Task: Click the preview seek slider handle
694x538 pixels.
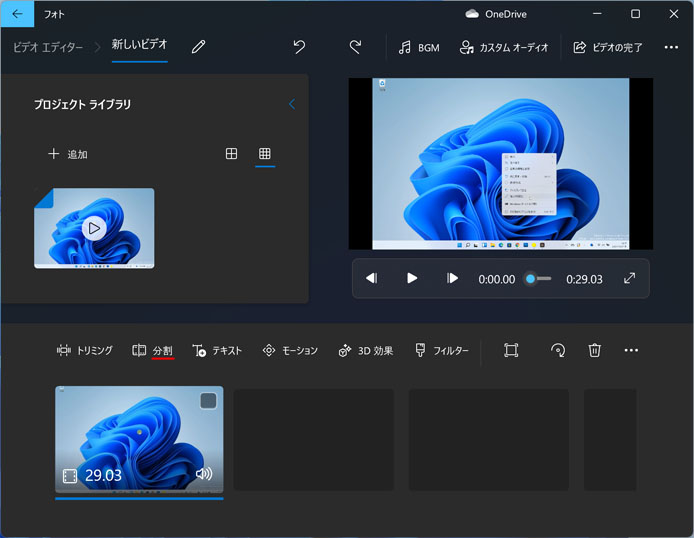Action: (x=530, y=279)
